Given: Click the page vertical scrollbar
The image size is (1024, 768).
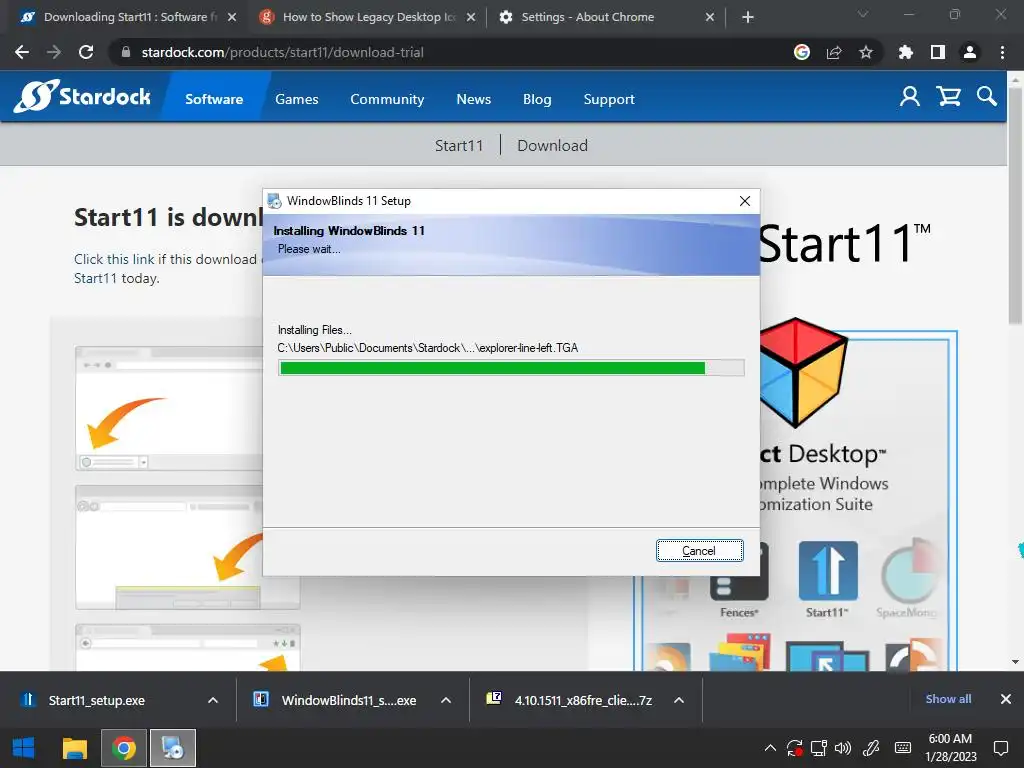Looking at the screenshot, I should (1016, 206).
